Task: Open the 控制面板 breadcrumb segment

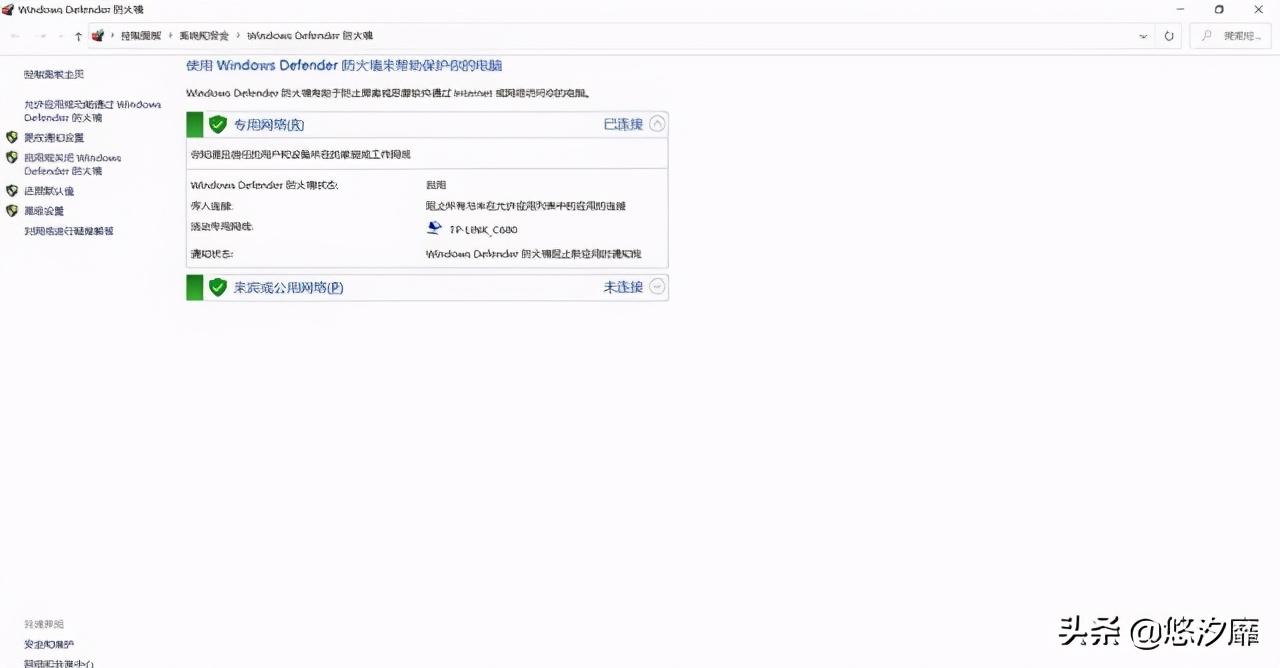Action: [141, 36]
